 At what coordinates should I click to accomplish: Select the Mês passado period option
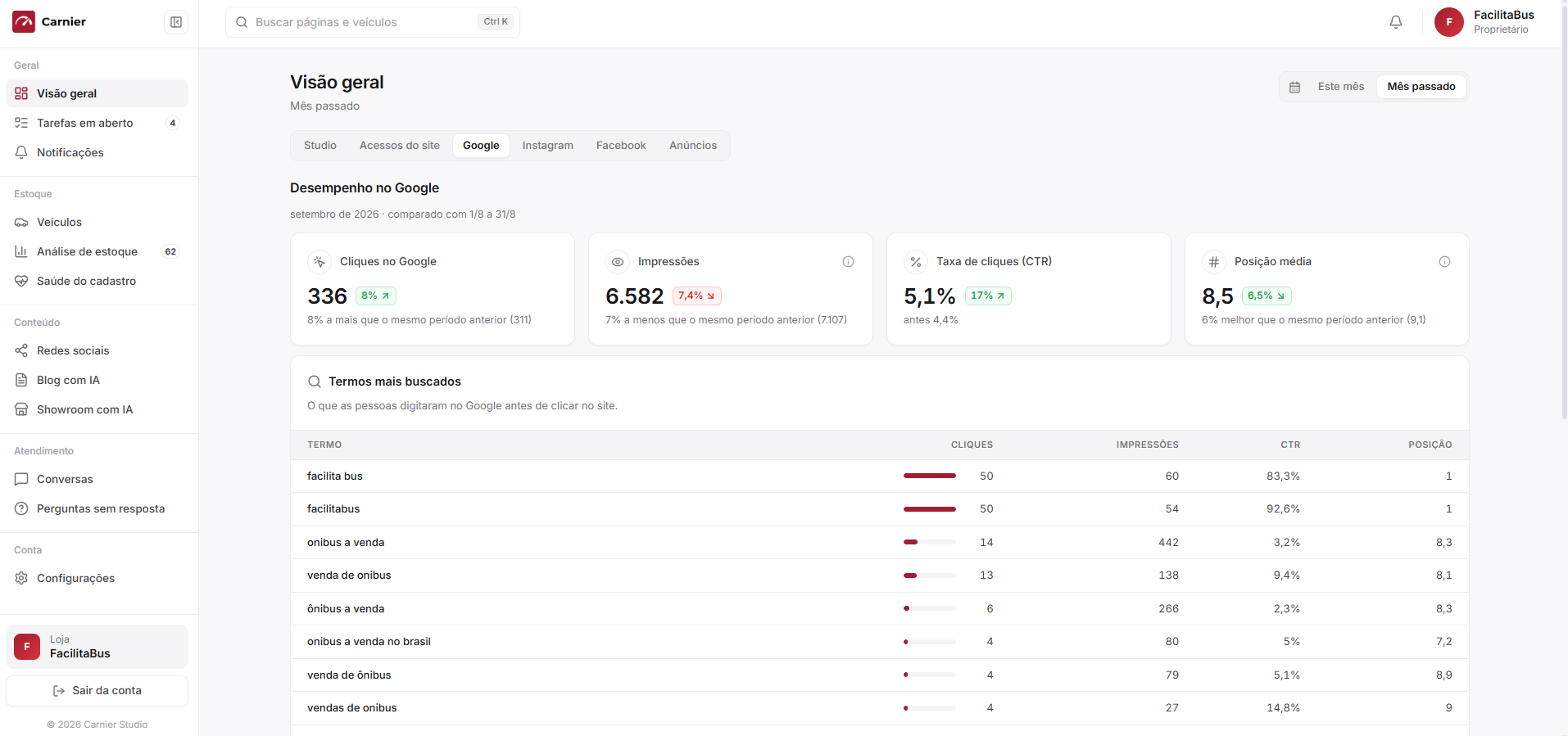pyautogui.click(x=1421, y=87)
